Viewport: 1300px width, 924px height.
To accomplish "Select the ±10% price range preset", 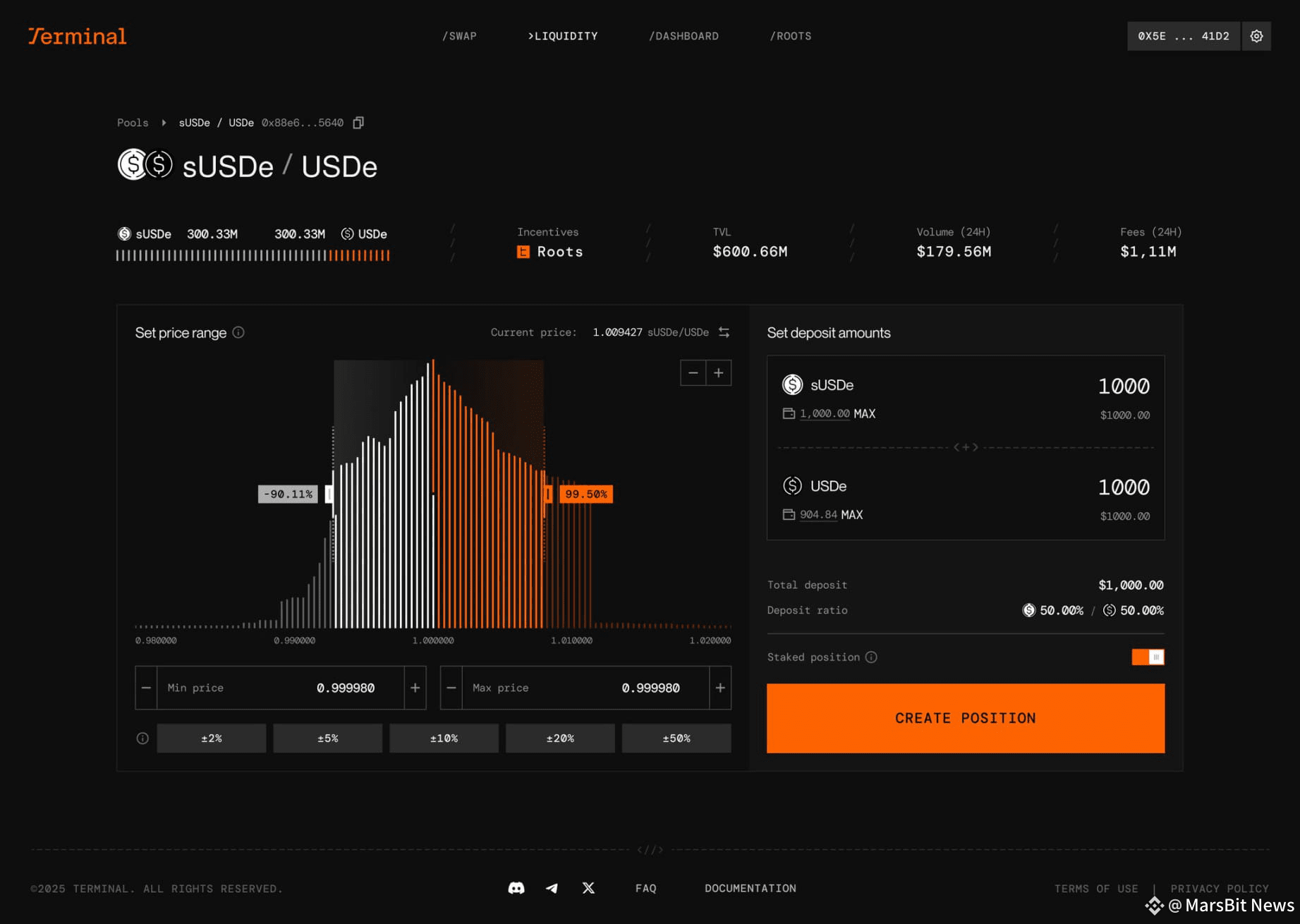I will (444, 738).
